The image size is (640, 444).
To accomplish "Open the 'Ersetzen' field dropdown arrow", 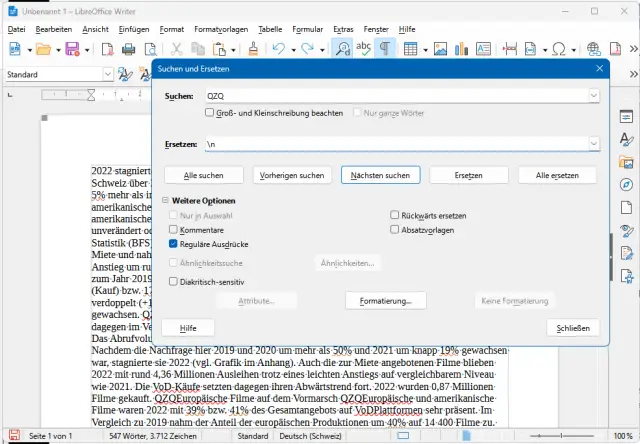I will (x=594, y=145).
